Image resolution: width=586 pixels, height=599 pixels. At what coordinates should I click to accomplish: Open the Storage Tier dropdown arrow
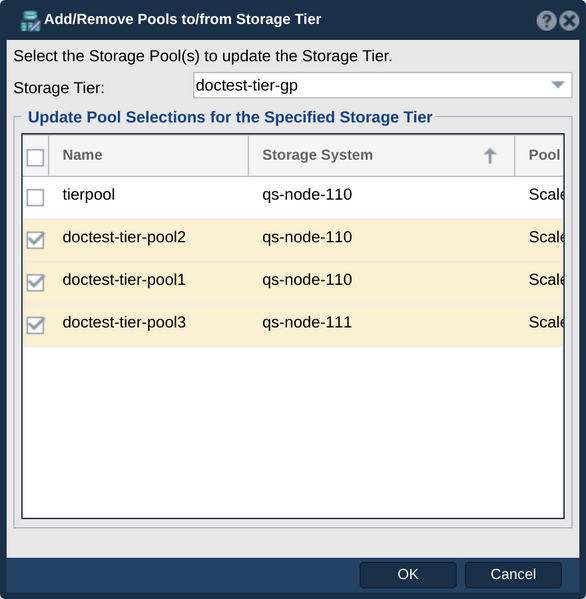click(558, 85)
